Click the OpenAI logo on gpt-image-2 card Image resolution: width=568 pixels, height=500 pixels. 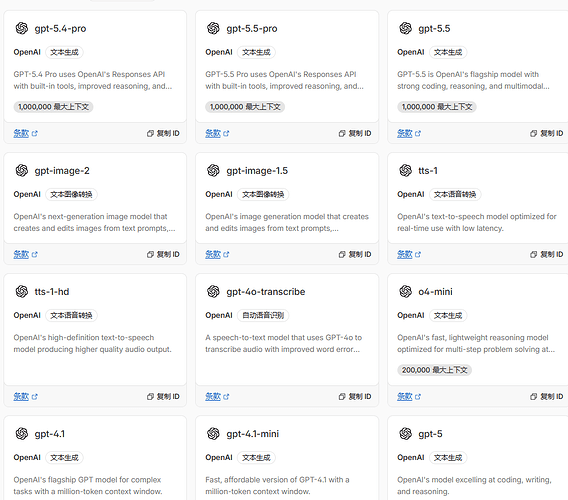coord(22,170)
